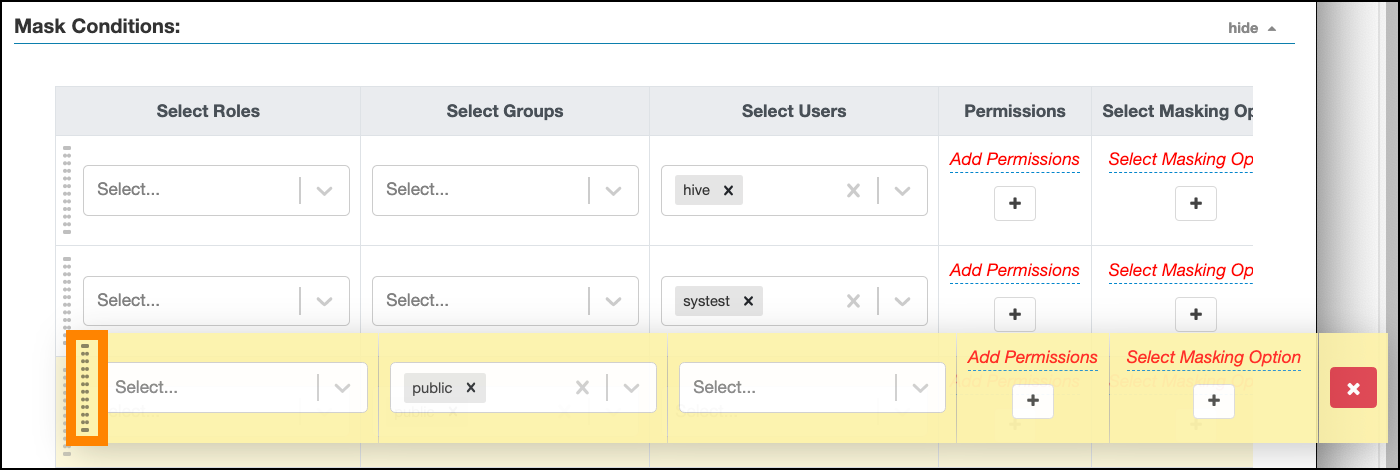
Task: Remove the systest user tag
Action: click(747, 301)
